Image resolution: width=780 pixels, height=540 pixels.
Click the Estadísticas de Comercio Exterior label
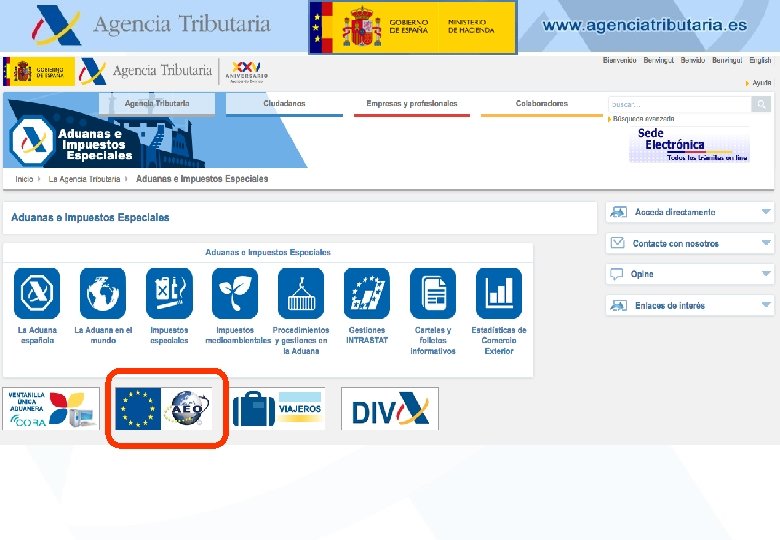(x=499, y=341)
